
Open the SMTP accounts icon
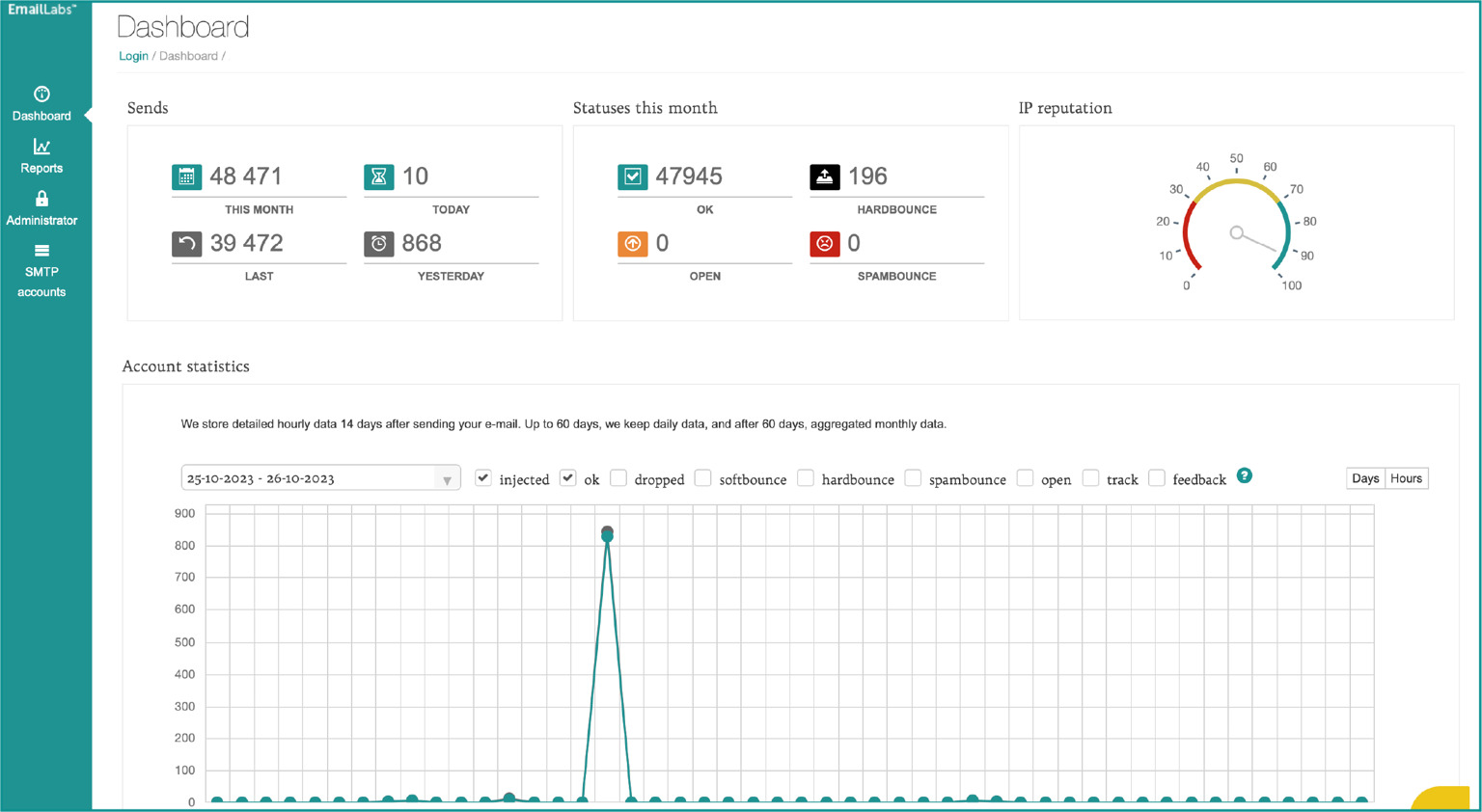coord(41,251)
